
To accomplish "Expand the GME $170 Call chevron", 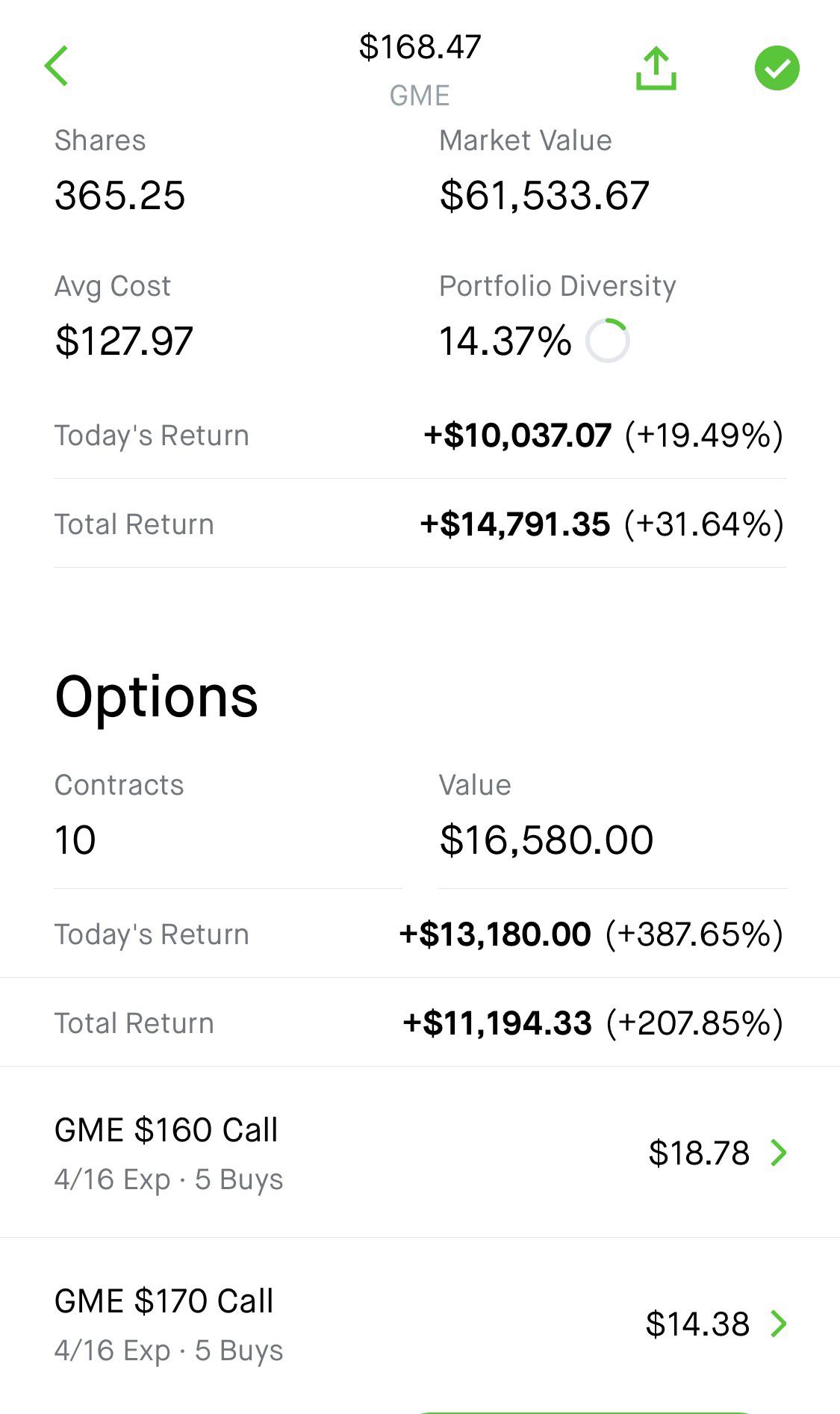I will pos(779,1324).
